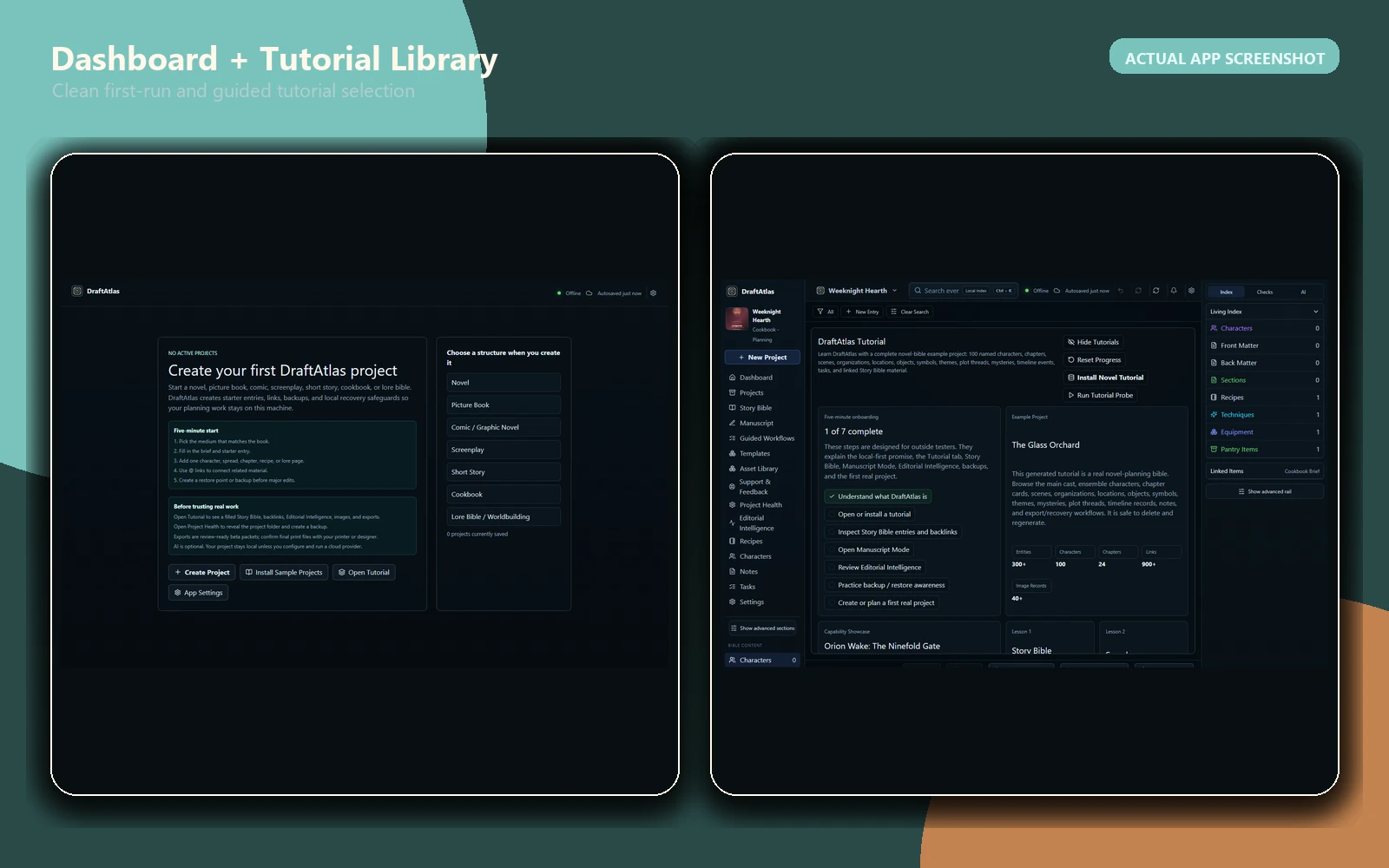Open Story Bible in the sidebar
1389x868 pixels.
click(762, 408)
